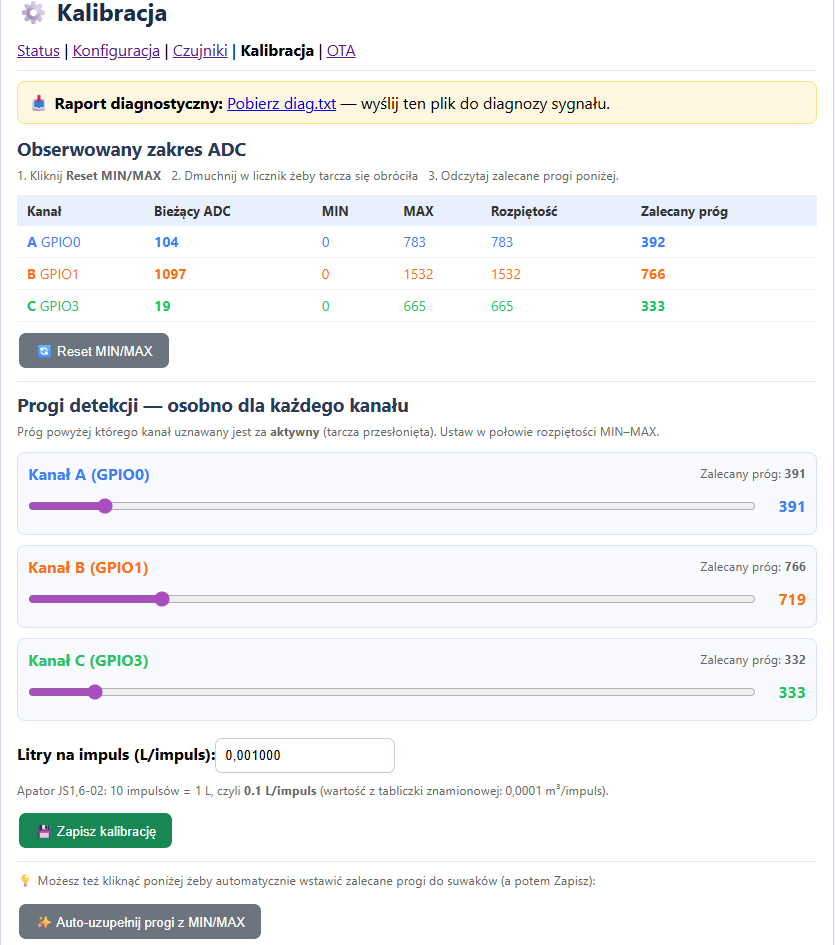
Task: Click the floppy disk icon on Zapisz kalibrację
Action: (44, 831)
